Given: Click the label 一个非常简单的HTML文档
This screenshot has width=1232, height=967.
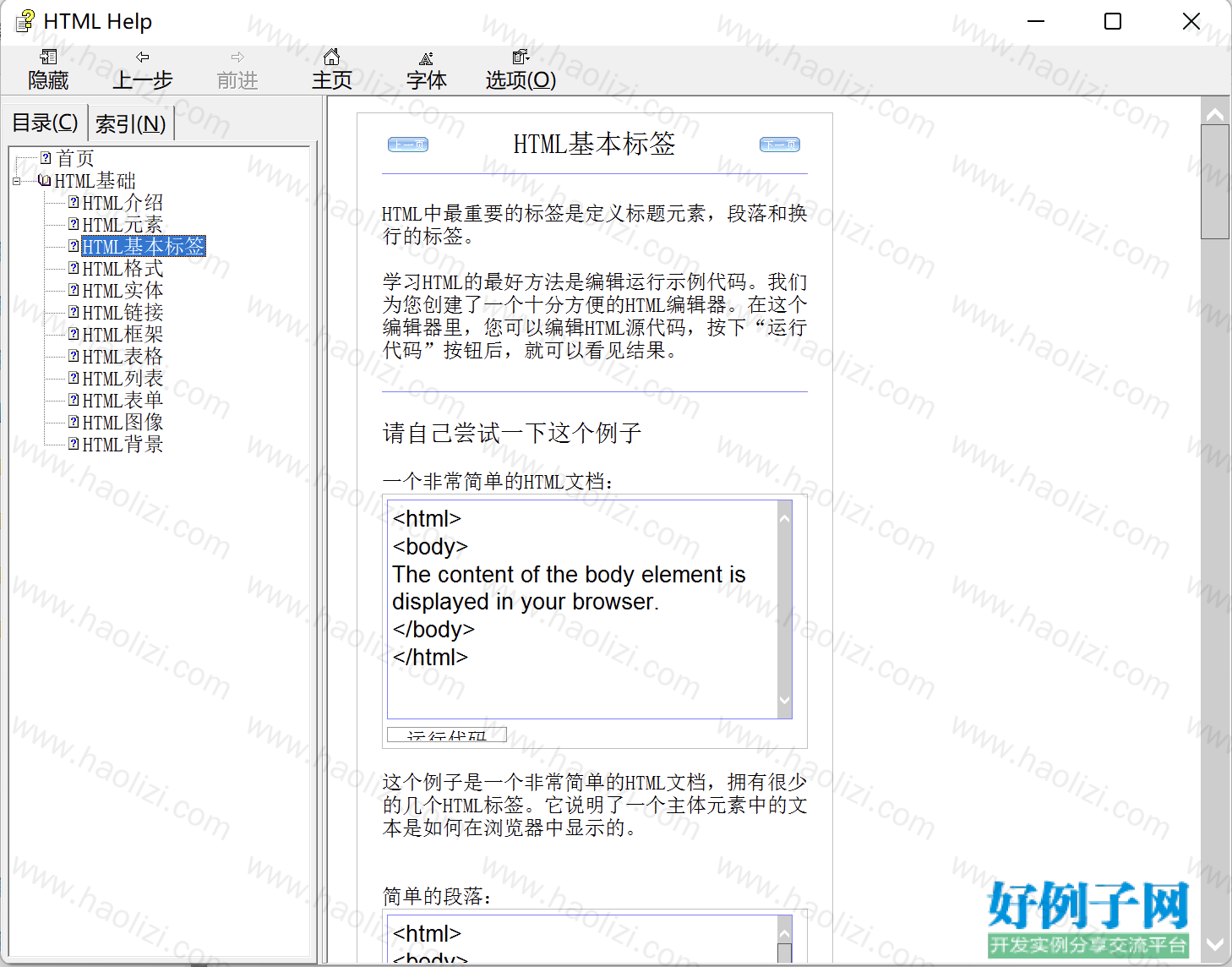Looking at the screenshot, I should pos(498,482).
